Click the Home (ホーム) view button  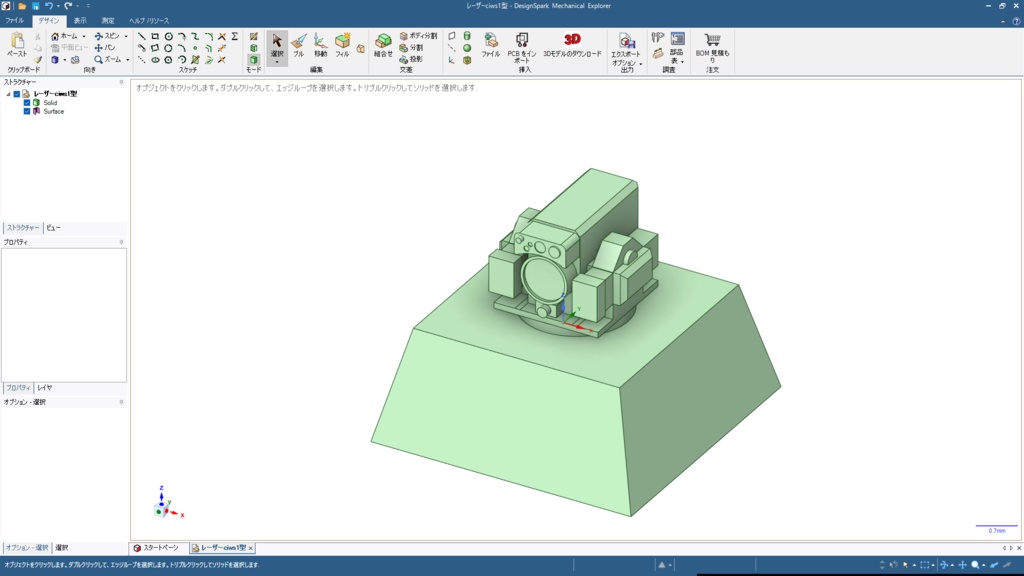64,36
